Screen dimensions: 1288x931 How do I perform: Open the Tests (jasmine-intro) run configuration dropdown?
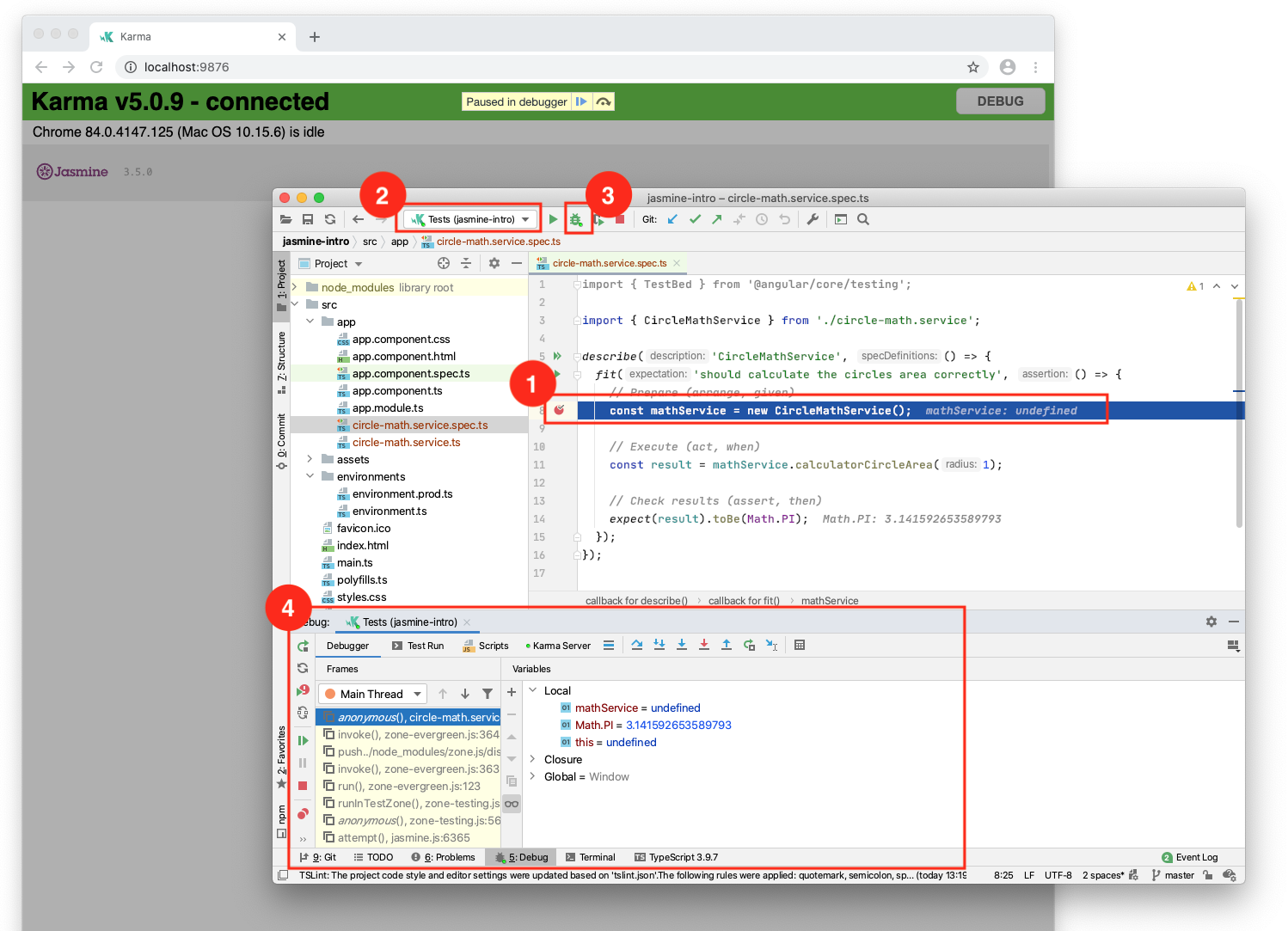click(x=471, y=219)
